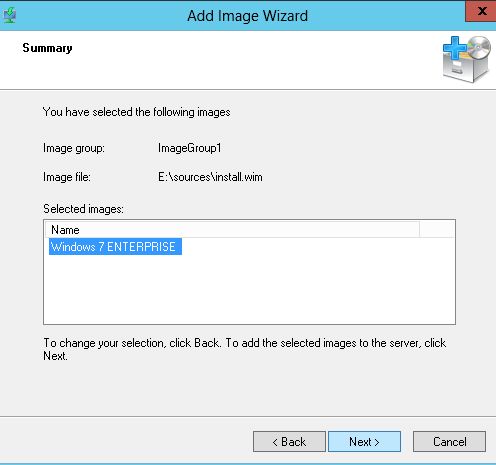496x465 pixels.
Task: Click the Image group label
Action: [74, 148]
